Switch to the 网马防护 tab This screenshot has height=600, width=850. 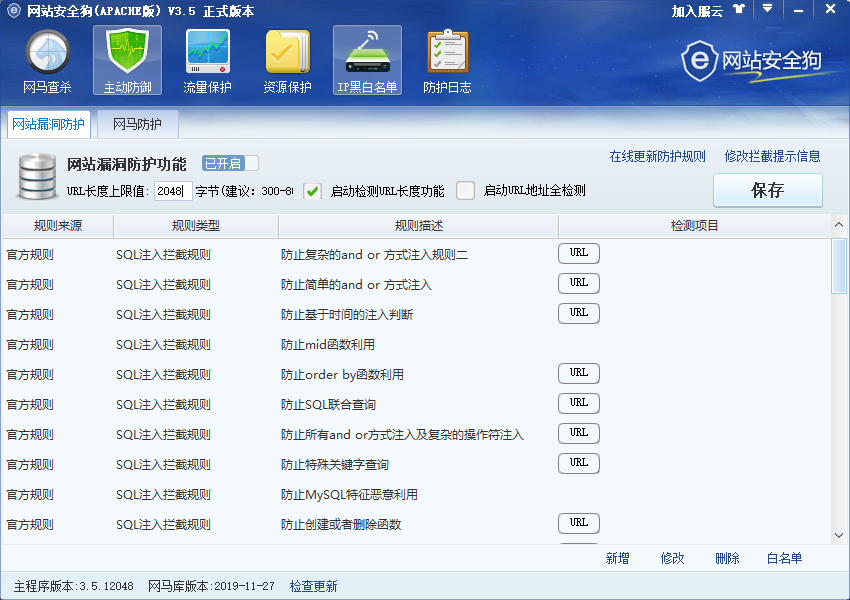(137, 125)
